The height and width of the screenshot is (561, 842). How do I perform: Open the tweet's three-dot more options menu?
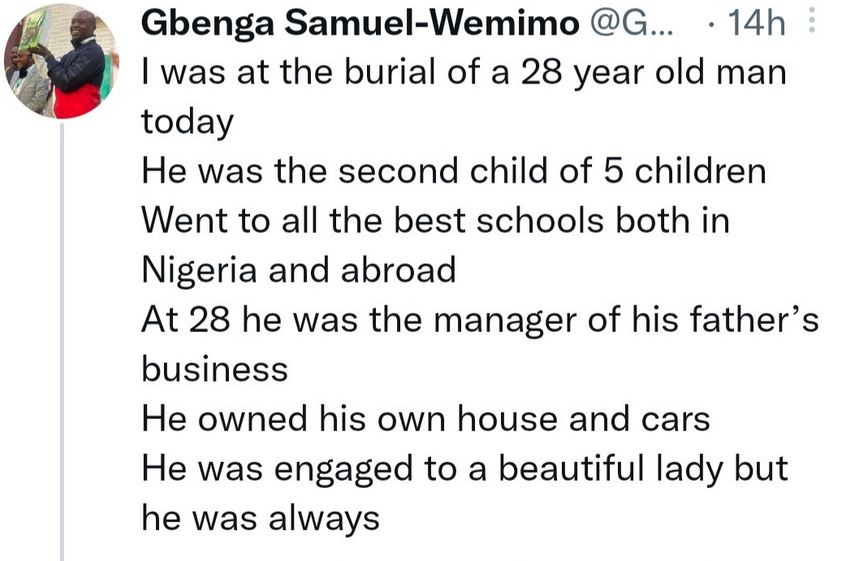coord(811,20)
